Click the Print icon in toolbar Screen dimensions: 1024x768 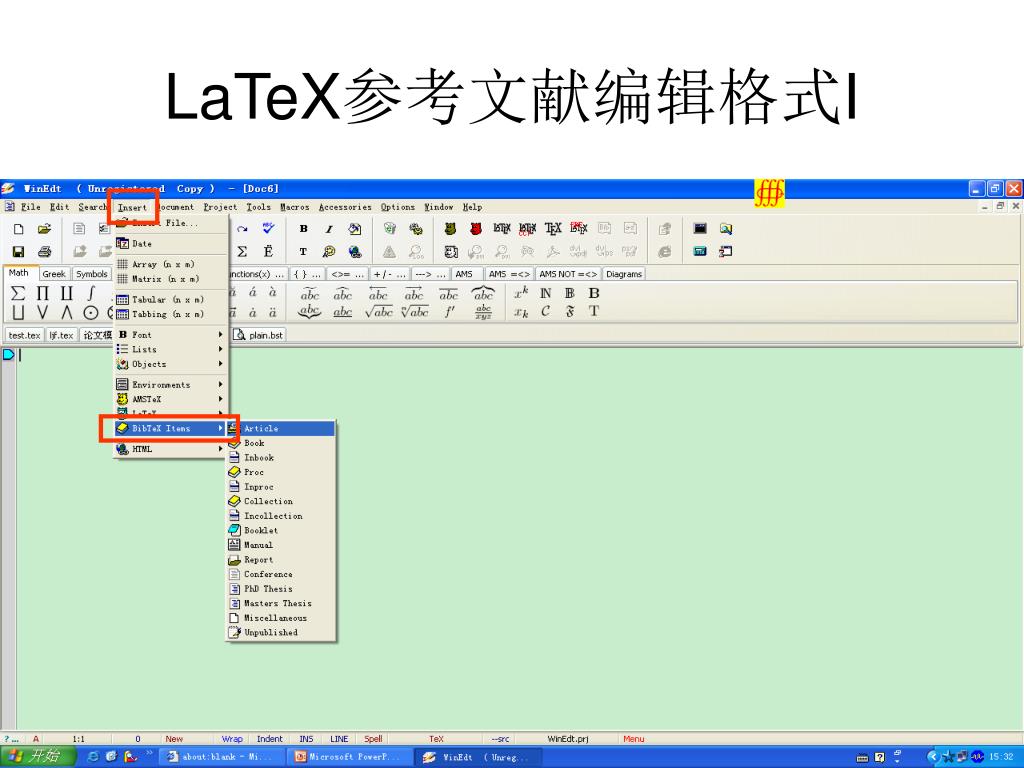point(44,251)
